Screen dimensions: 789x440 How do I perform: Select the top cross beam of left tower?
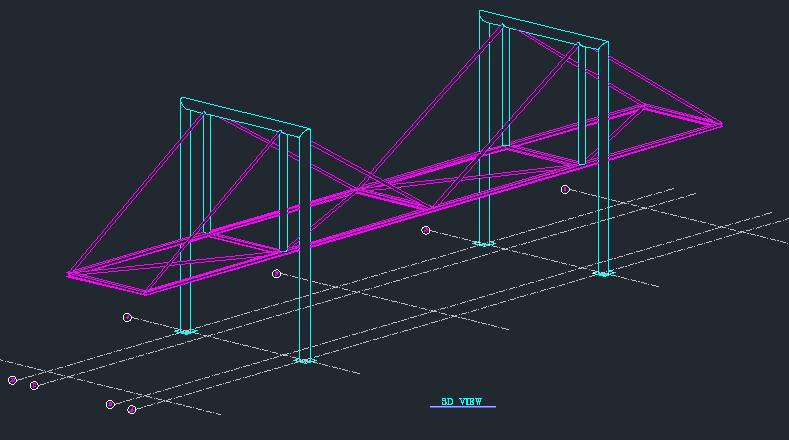tap(245, 116)
